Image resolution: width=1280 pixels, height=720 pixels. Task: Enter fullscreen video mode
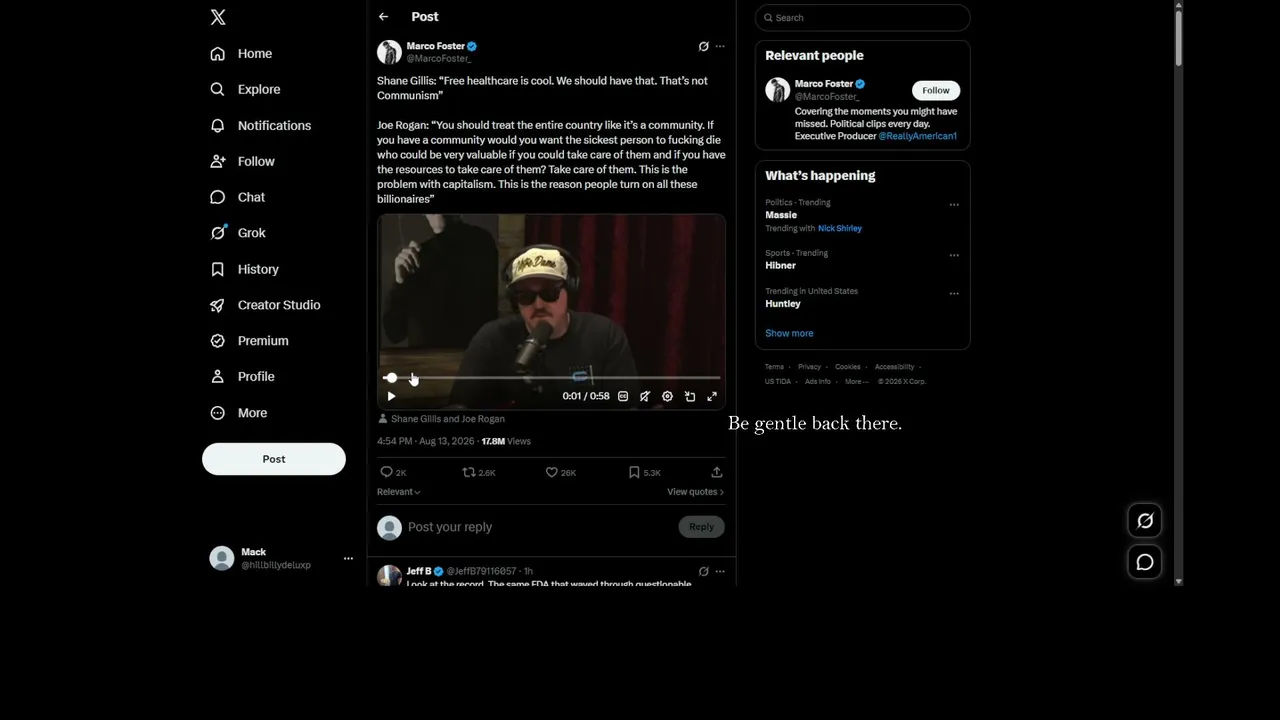tap(712, 397)
